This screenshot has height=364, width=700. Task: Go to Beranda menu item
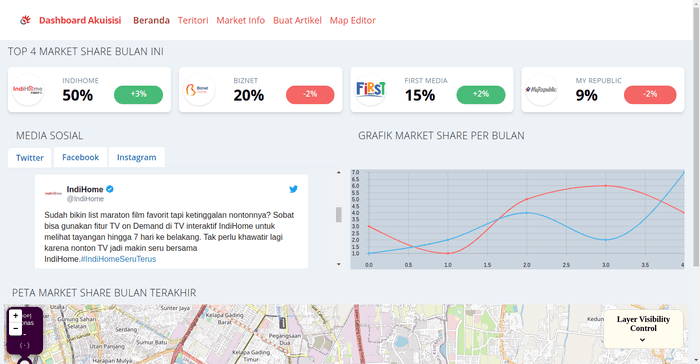click(151, 20)
